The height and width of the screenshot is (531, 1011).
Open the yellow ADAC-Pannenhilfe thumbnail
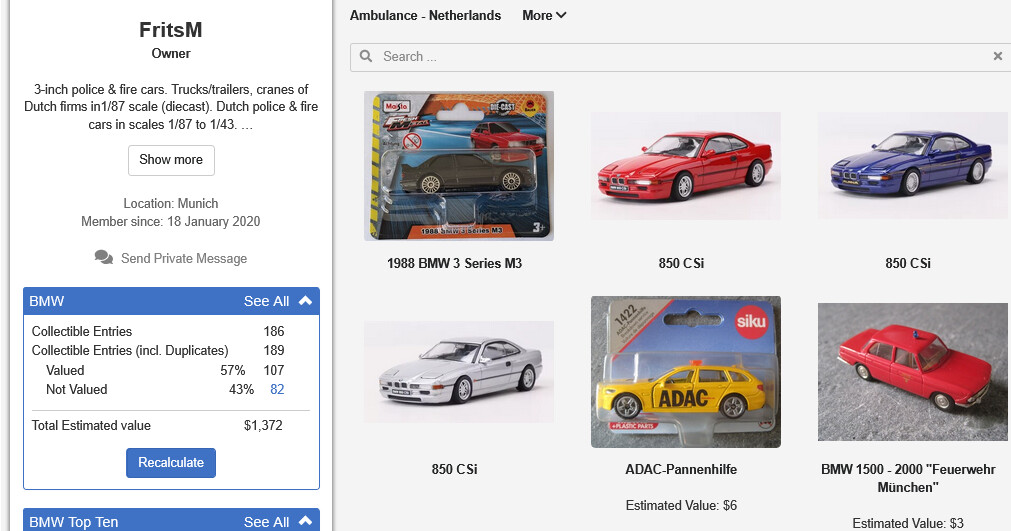tap(685, 371)
